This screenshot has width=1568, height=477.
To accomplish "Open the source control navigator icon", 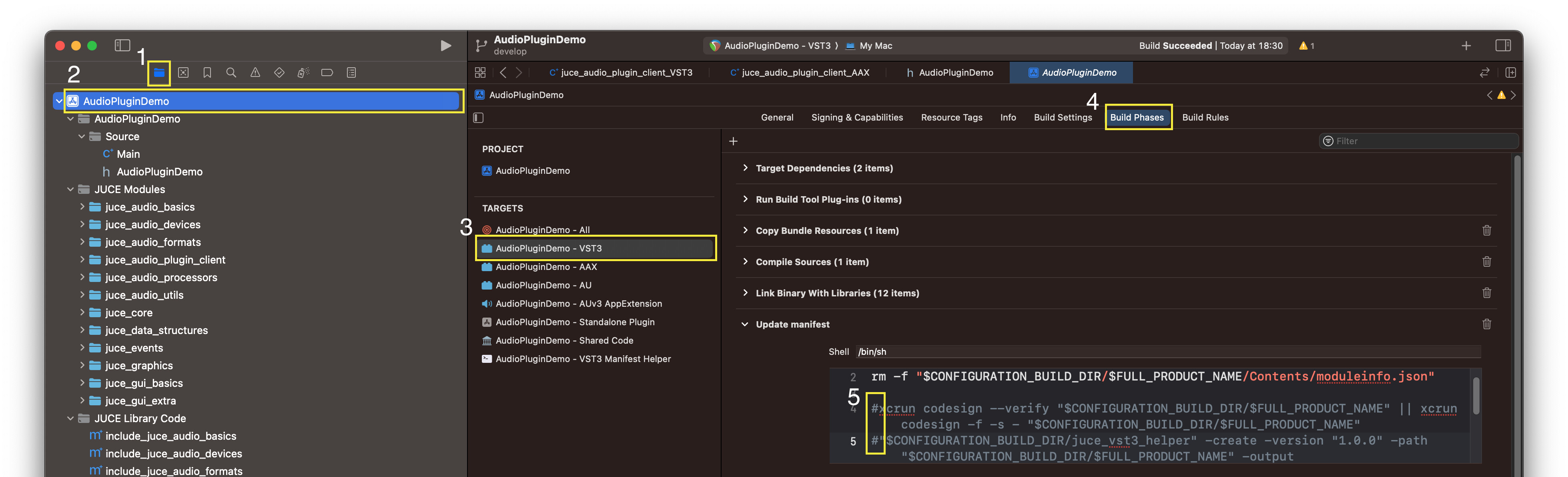I will (x=183, y=72).
